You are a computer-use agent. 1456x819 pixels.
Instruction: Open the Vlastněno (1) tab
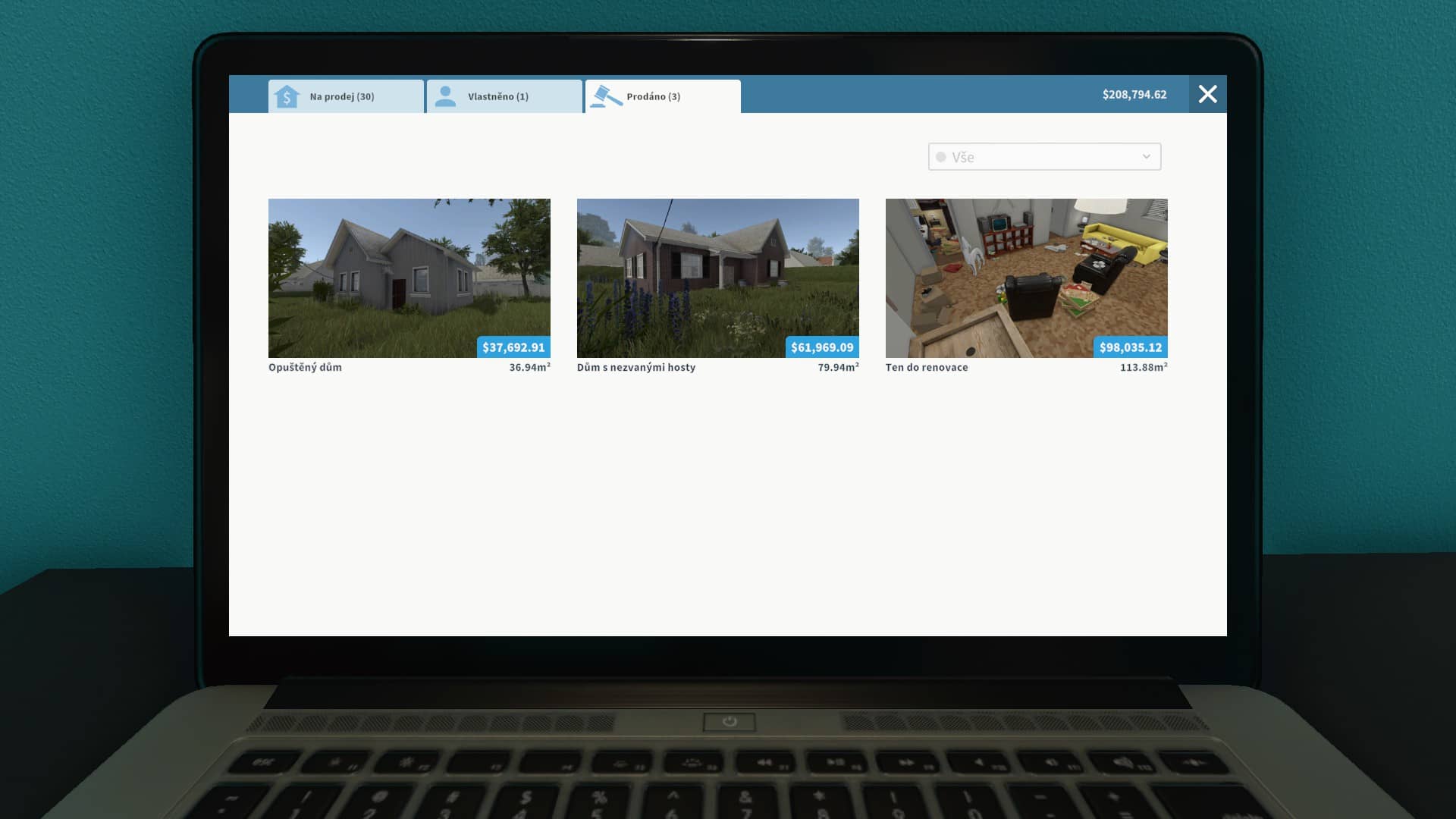pyautogui.click(x=504, y=96)
